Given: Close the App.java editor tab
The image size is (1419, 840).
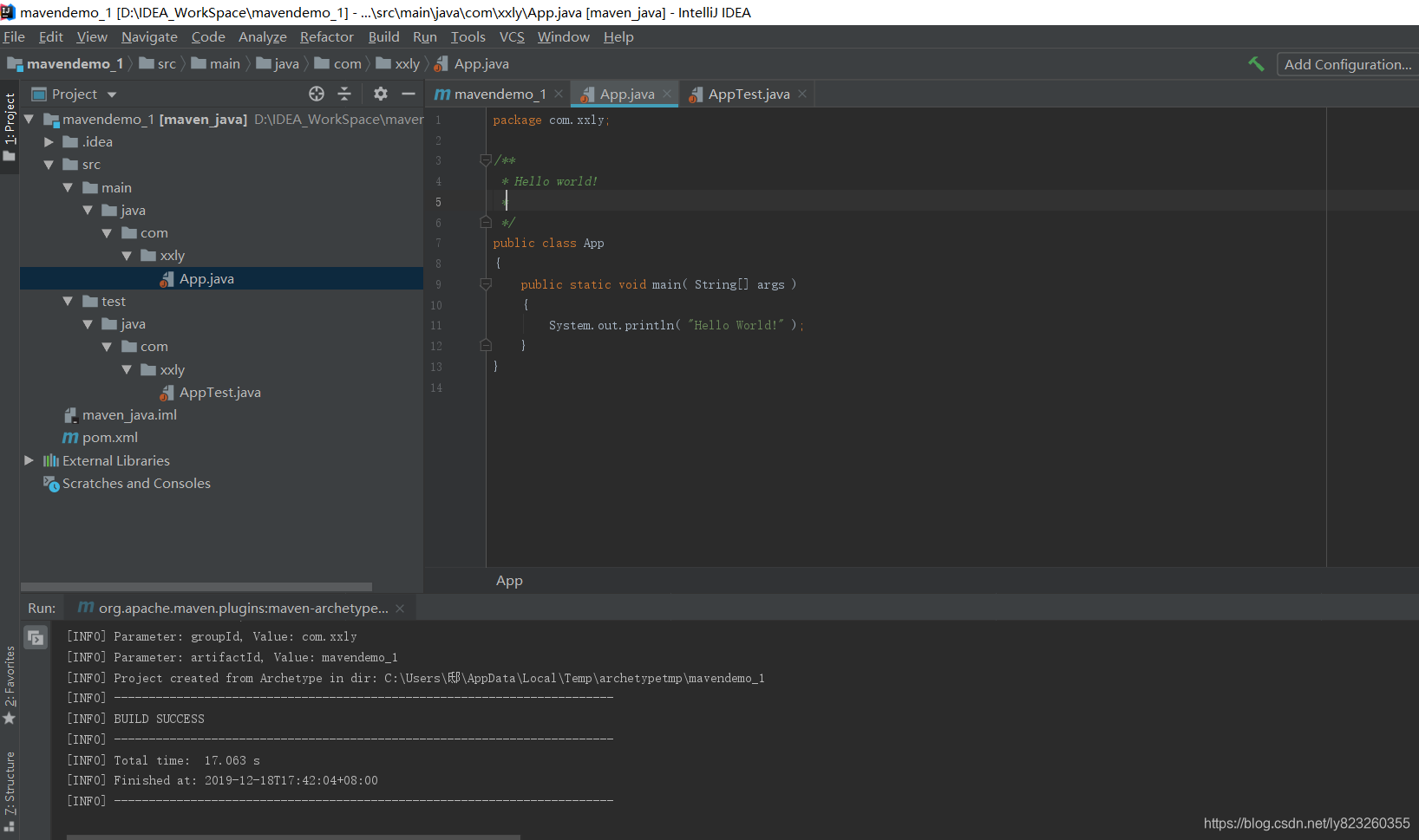Looking at the screenshot, I should 667,94.
